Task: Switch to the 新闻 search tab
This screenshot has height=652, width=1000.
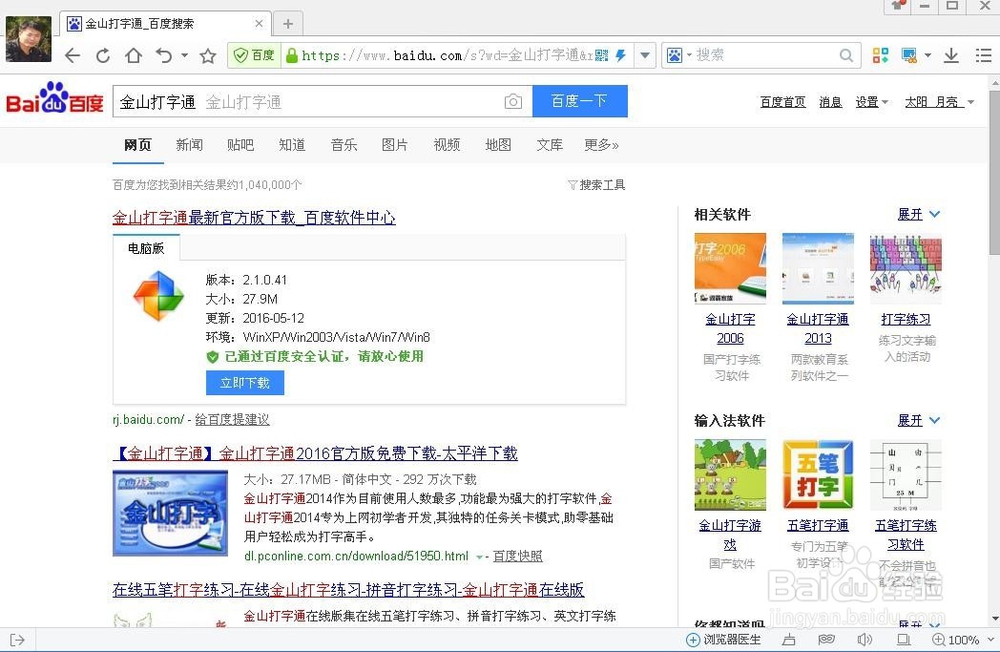Action: tap(189, 145)
